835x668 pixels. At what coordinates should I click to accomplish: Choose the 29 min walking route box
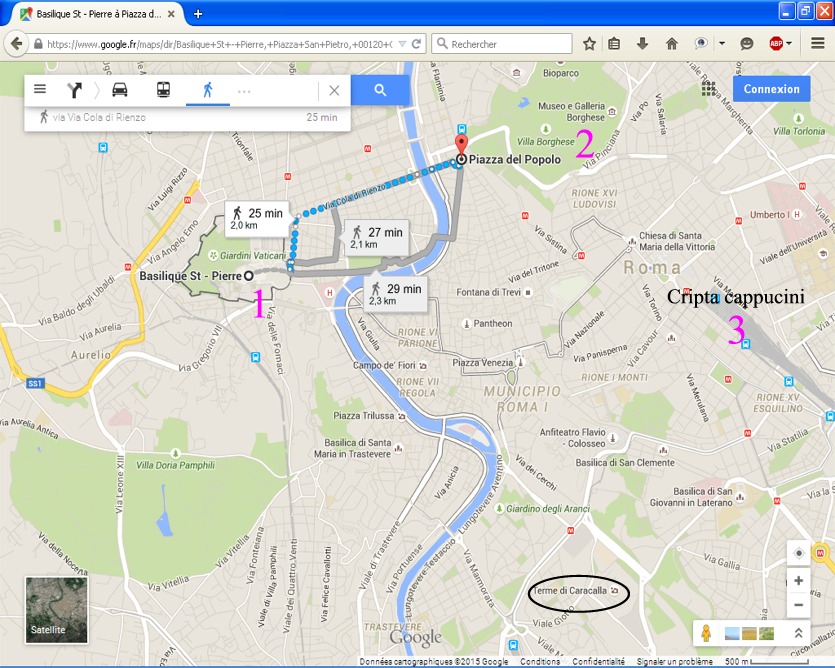click(x=396, y=294)
